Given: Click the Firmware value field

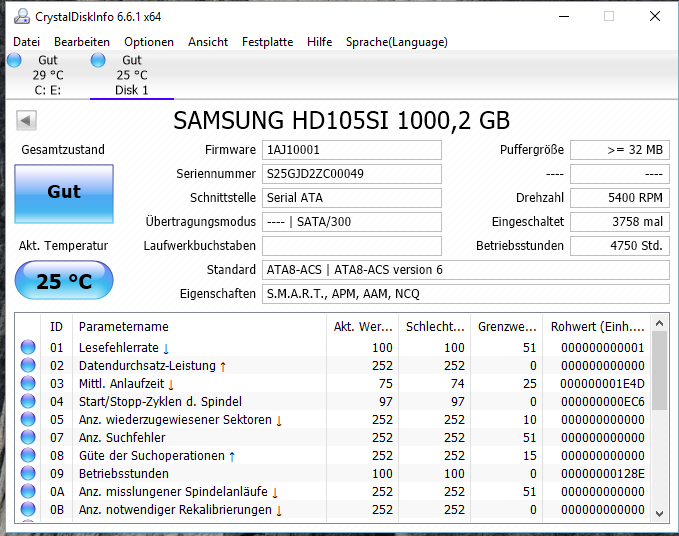Looking at the screenshot, I should [x=351, y=150].
